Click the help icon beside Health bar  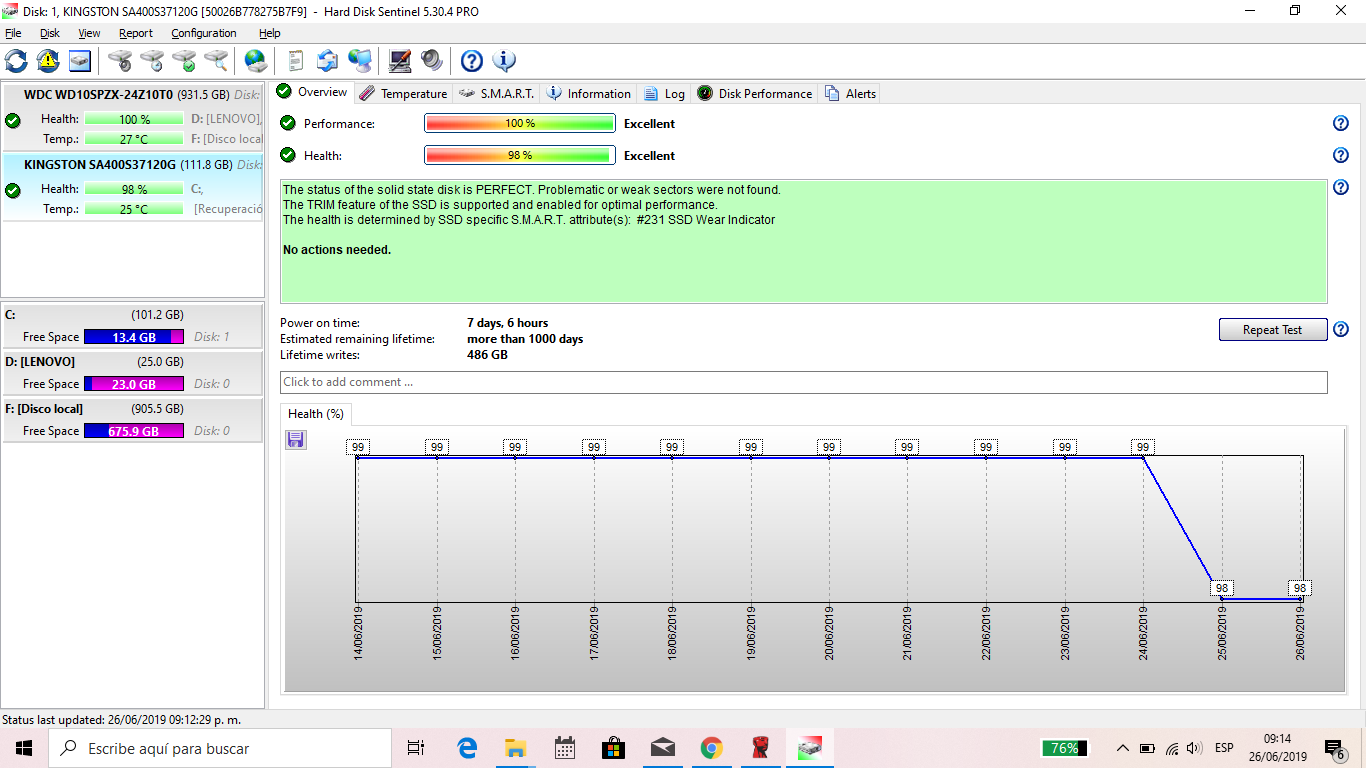(x=1341, y=155)
